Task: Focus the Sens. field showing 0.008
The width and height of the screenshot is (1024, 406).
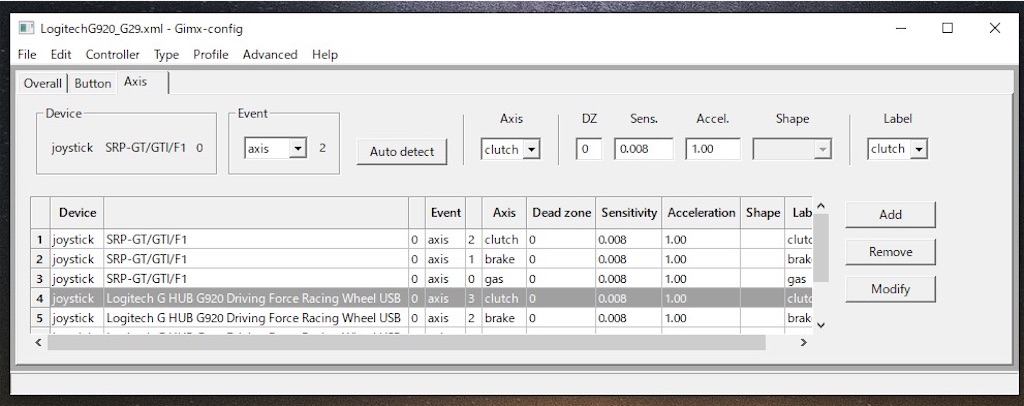Action: tap(643, 149)
